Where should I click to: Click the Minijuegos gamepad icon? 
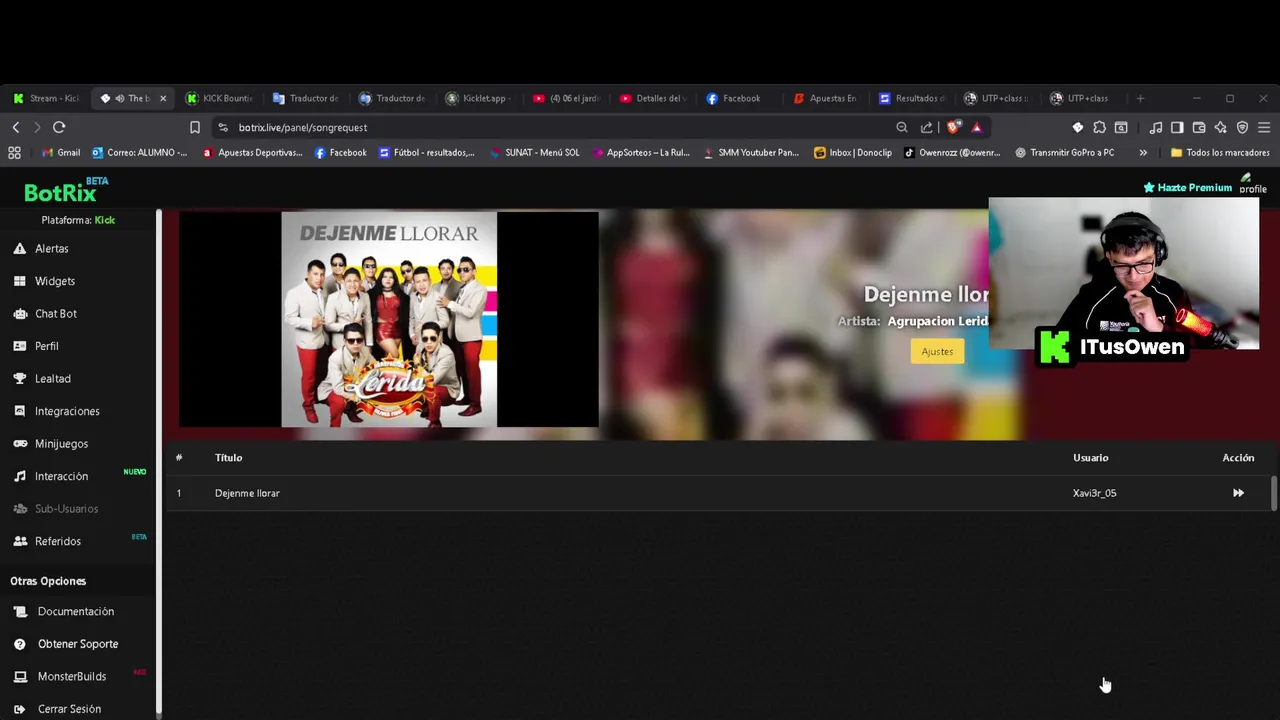pos(19,444)
